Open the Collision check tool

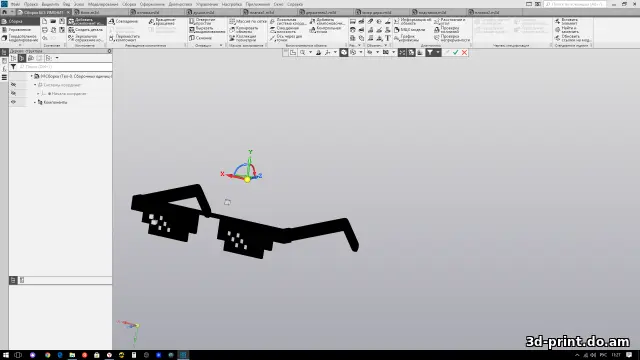pyautogui.click(x=447, y=30)
